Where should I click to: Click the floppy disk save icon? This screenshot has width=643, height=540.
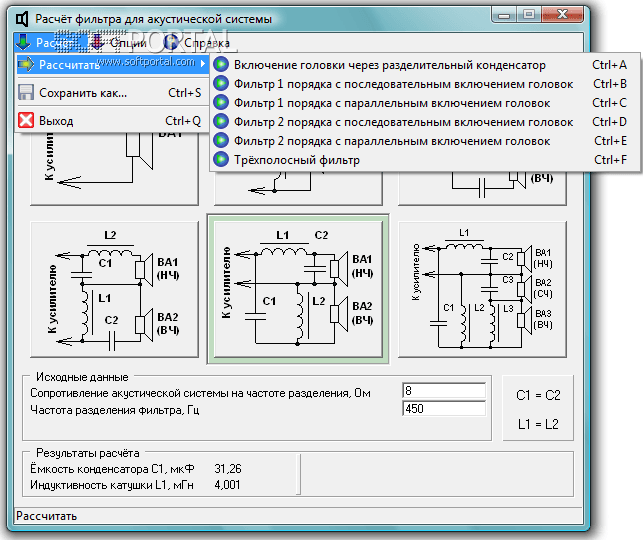[26, 93]
